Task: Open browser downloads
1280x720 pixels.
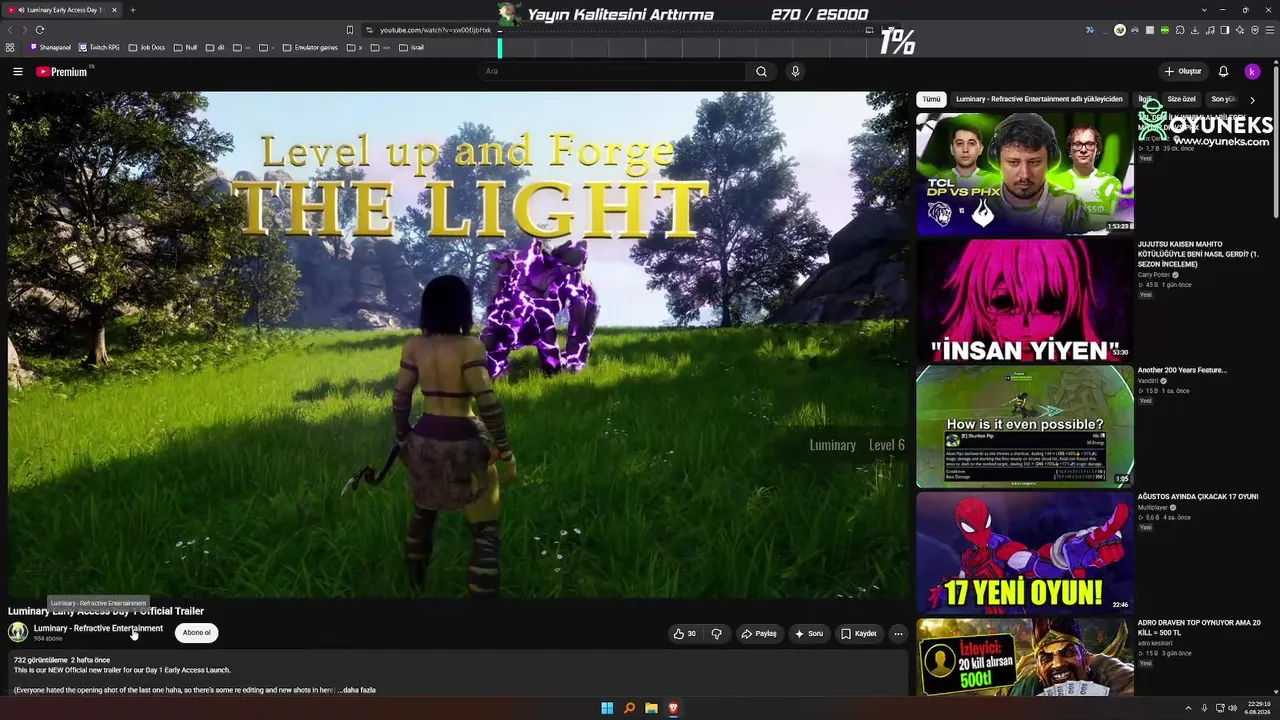Action: (1195, 30)
